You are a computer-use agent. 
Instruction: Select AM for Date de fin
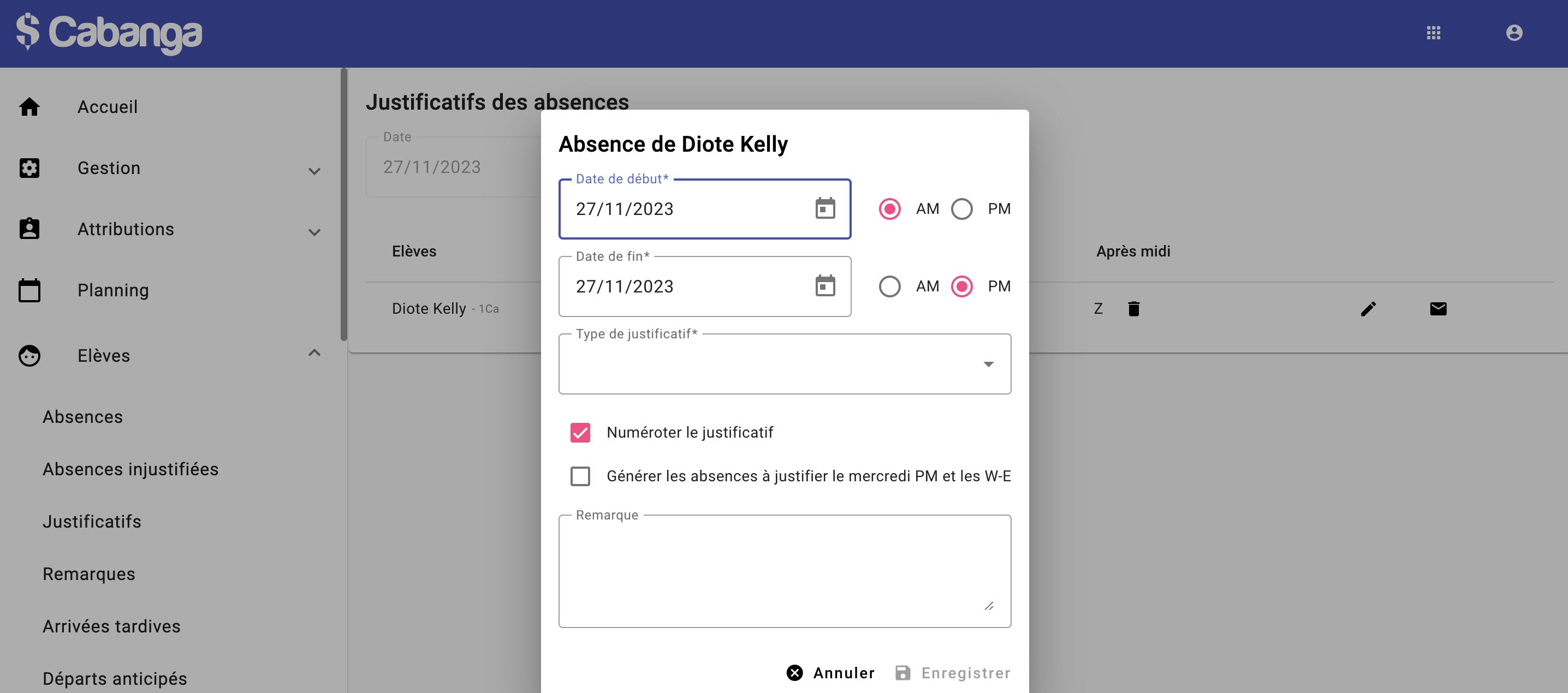coord(889,286)
